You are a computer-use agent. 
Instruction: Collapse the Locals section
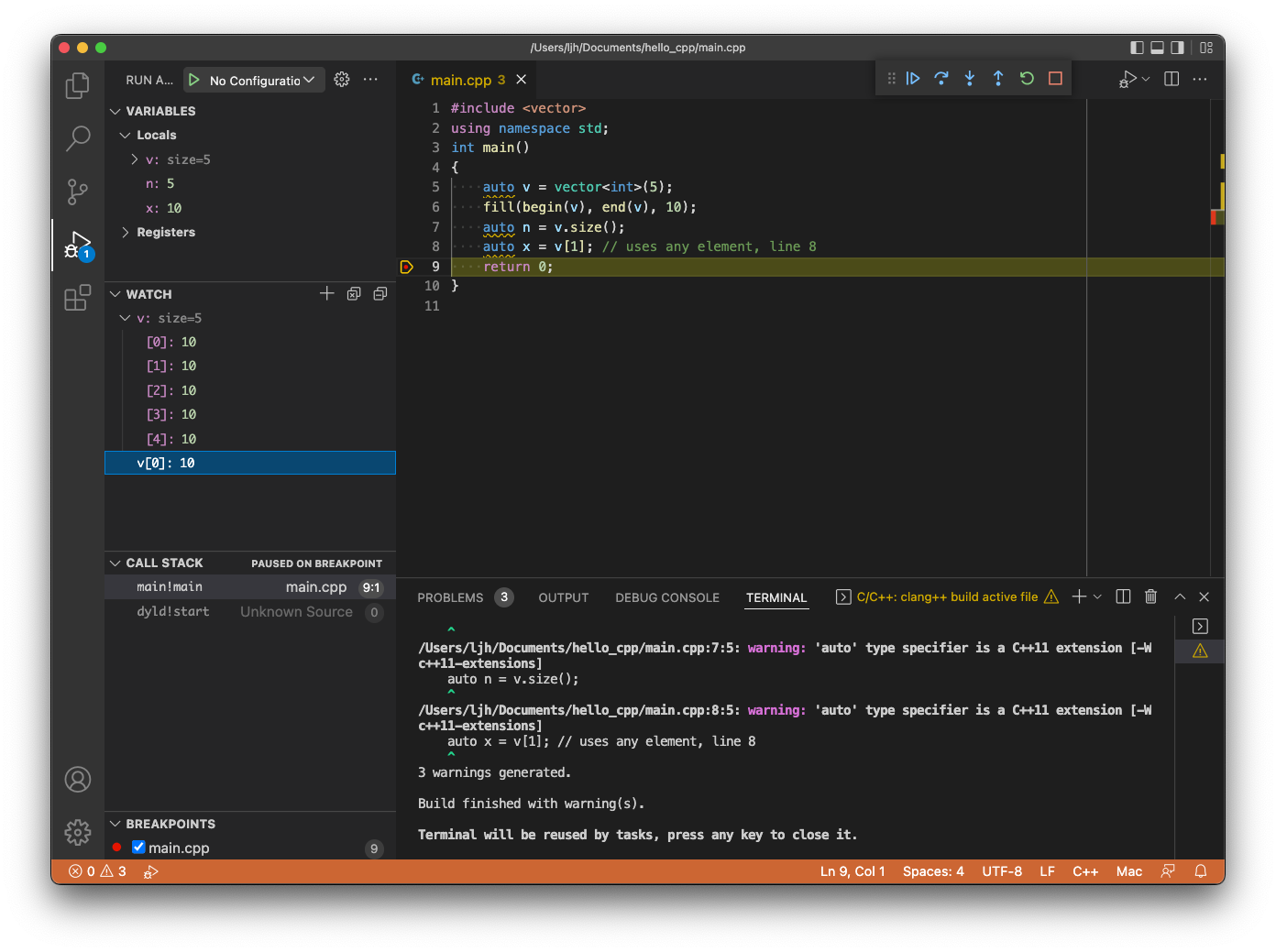(126, 135)
